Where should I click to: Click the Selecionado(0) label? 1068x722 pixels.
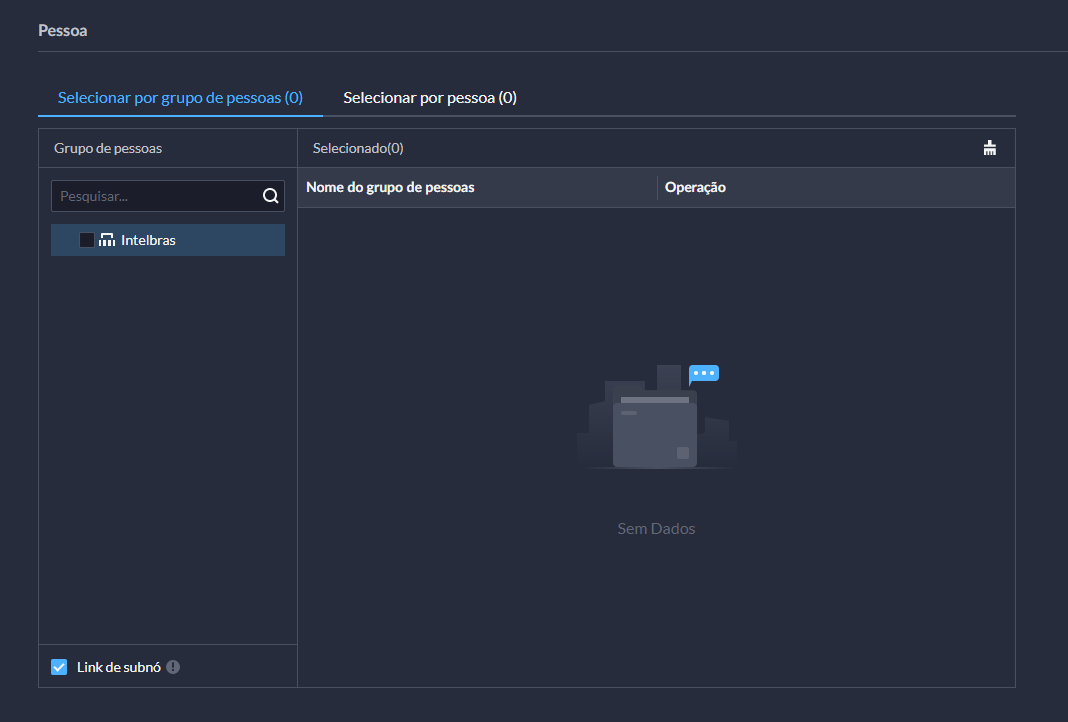click(358, 148)
